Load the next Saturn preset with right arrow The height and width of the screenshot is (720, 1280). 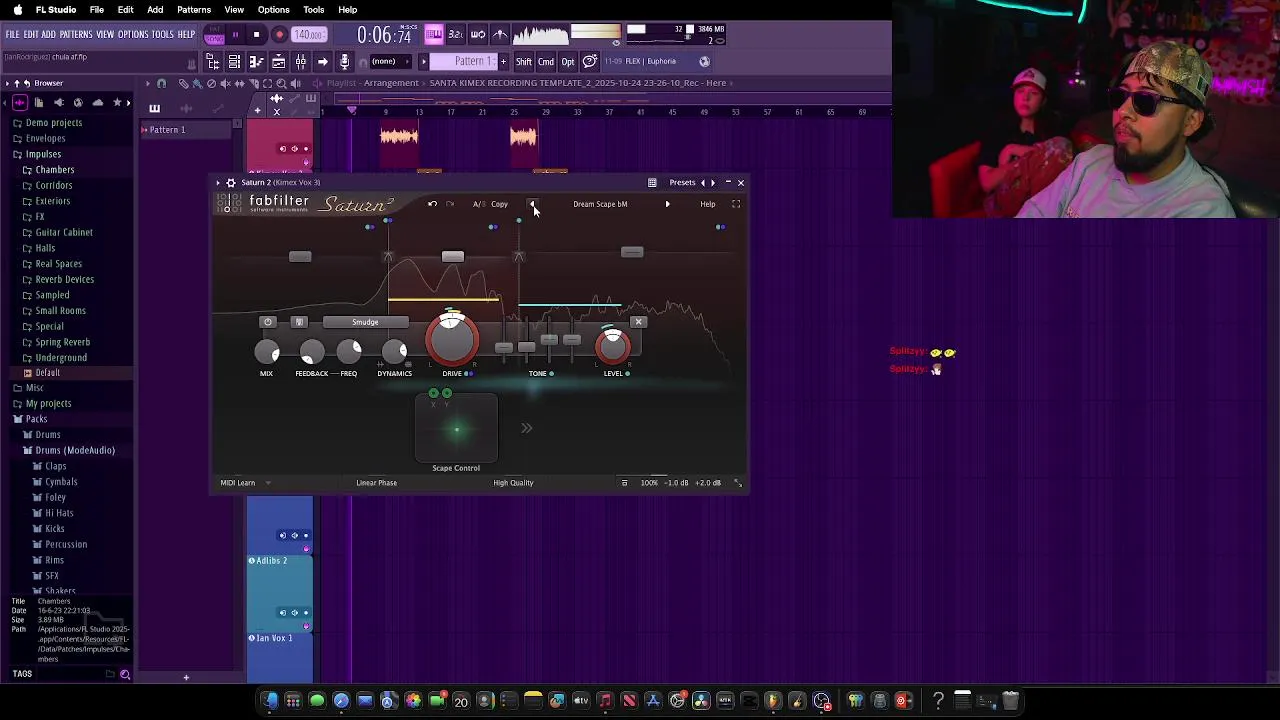667,204
